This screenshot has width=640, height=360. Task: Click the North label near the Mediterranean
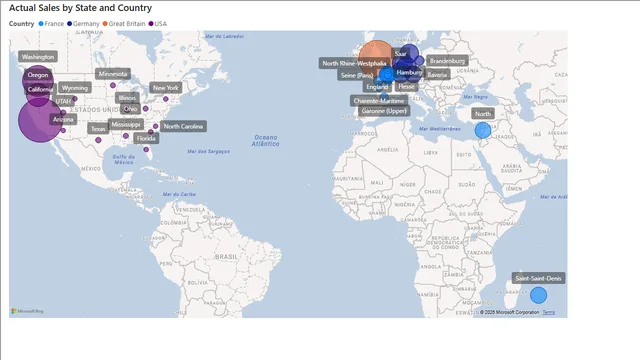[483, 114]
